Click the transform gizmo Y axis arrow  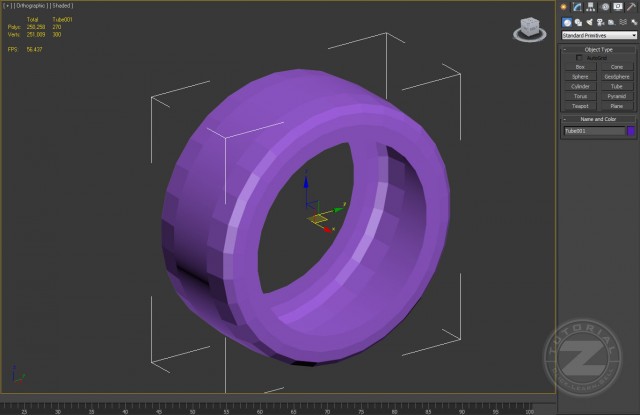338,210
